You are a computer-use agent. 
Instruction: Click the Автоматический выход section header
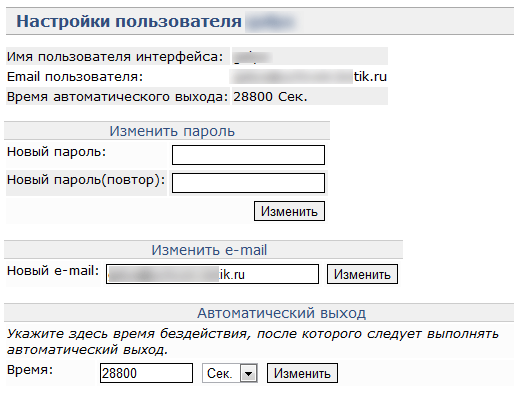coord(282,313)
